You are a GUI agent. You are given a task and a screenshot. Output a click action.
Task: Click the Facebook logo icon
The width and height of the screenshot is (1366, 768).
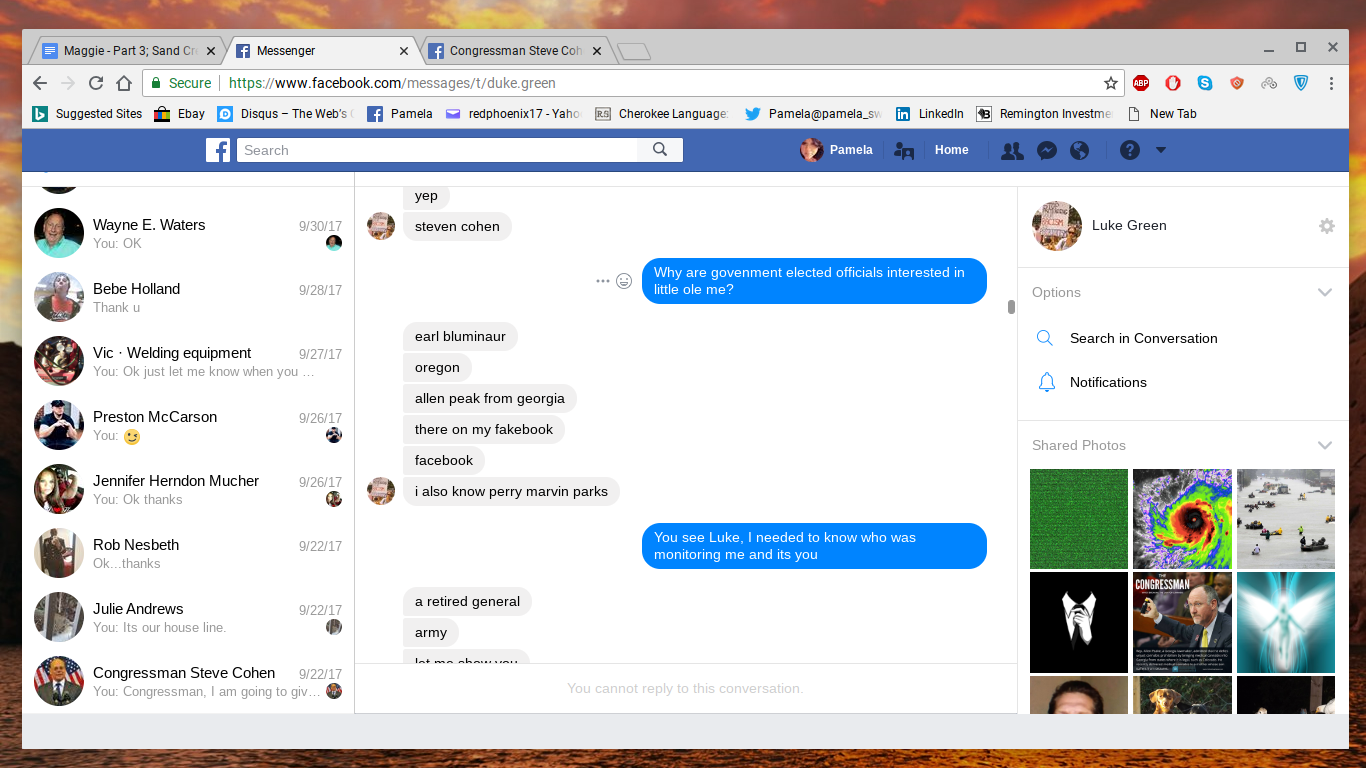coord(218,150)
